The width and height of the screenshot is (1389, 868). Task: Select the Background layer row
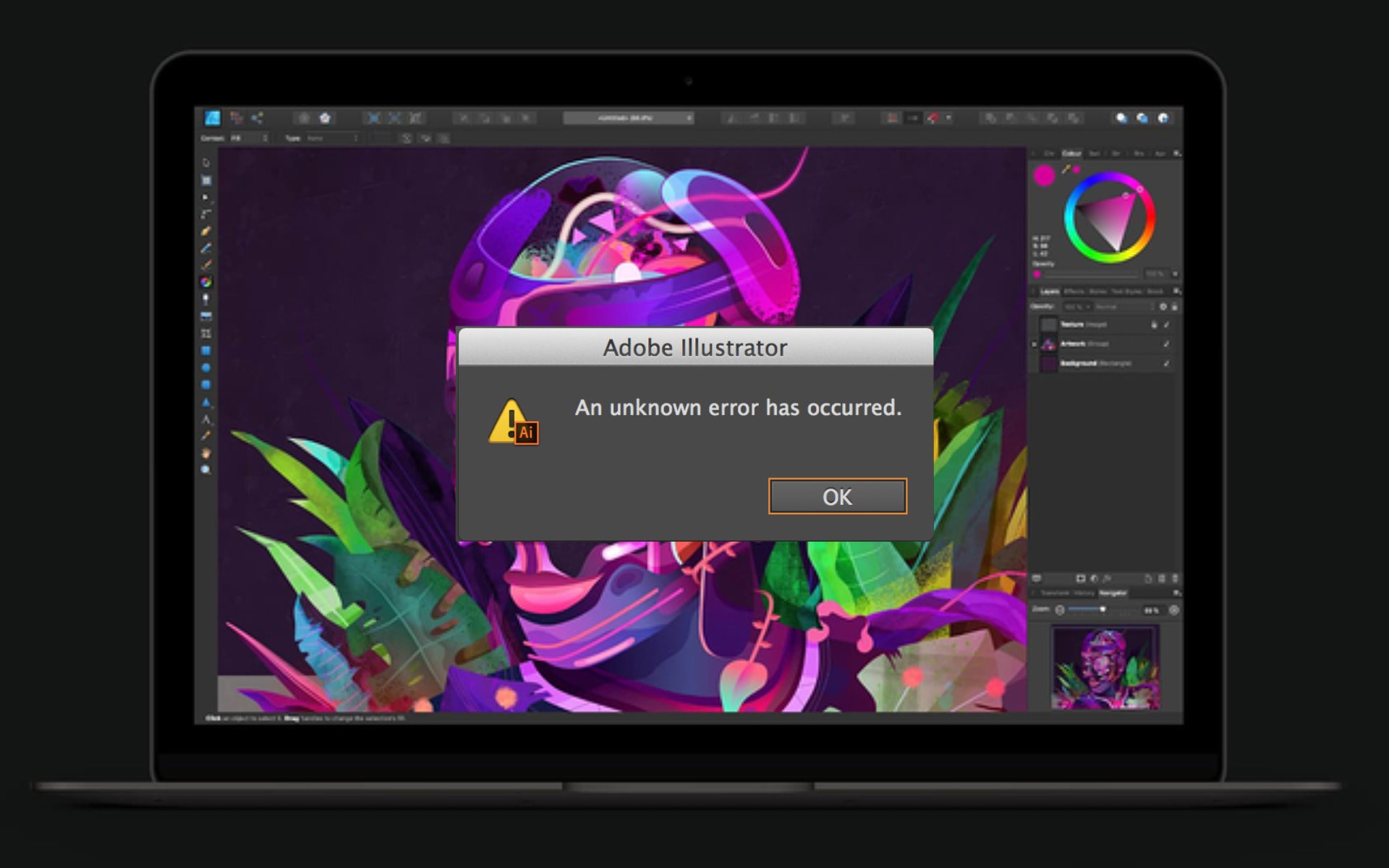[x=1105, y=363]
